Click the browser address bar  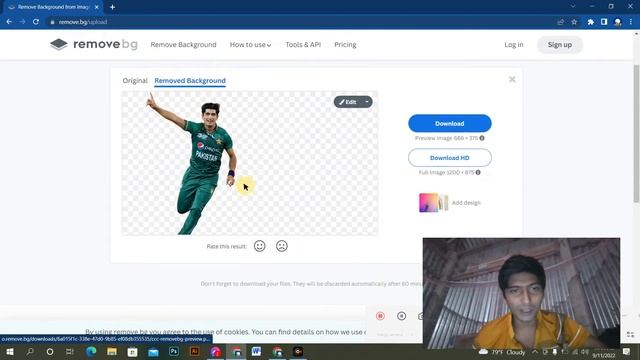click(x=300, y=22)
